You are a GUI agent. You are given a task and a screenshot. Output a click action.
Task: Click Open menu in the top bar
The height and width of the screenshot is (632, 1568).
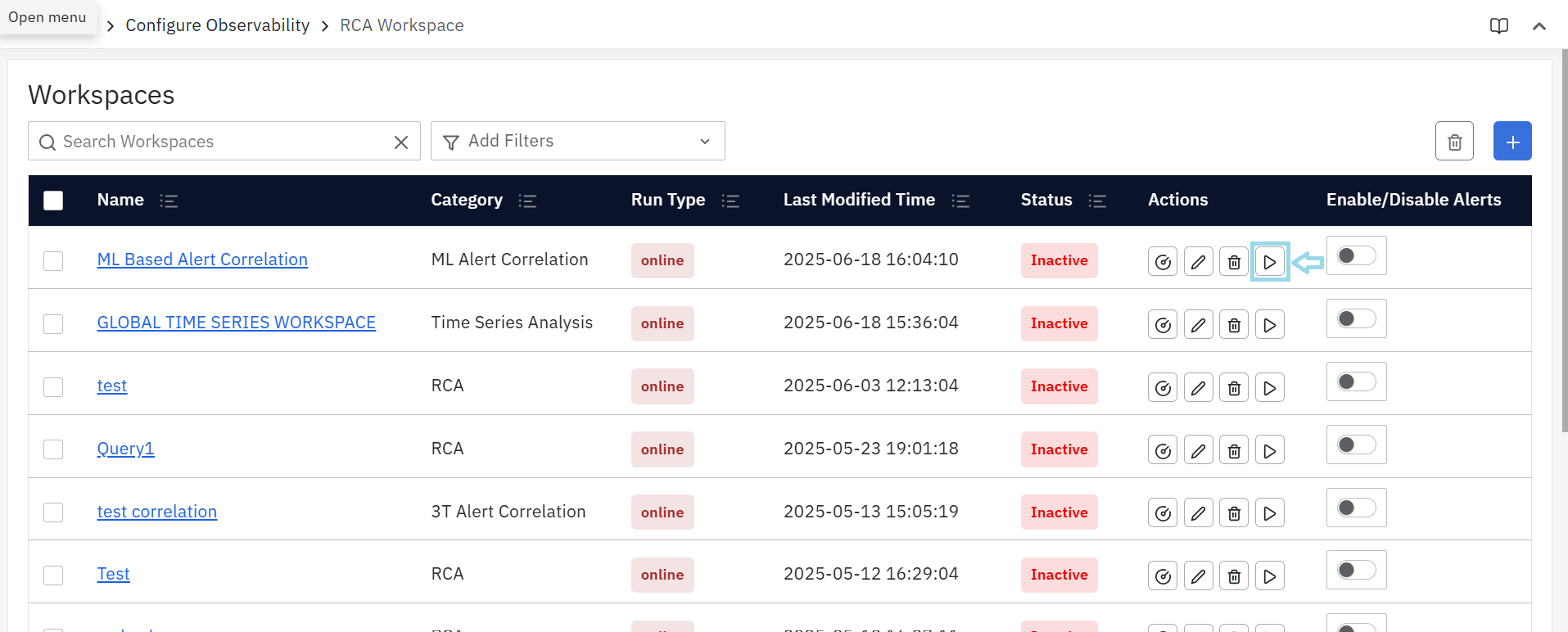[47, 17]
